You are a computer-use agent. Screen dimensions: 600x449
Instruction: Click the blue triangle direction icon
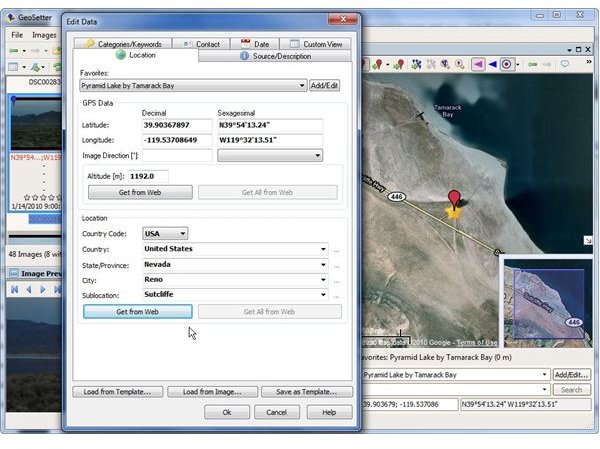tap(493, 64)
